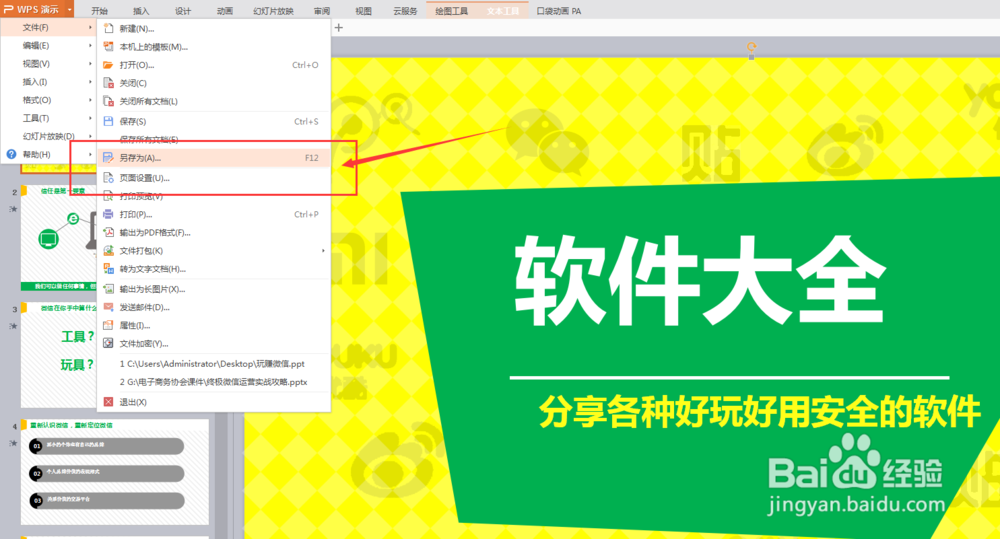Screen dimensions: 1000x539
Task: Expand the 格式(O) submenu
Action: (x=90, y=100)
